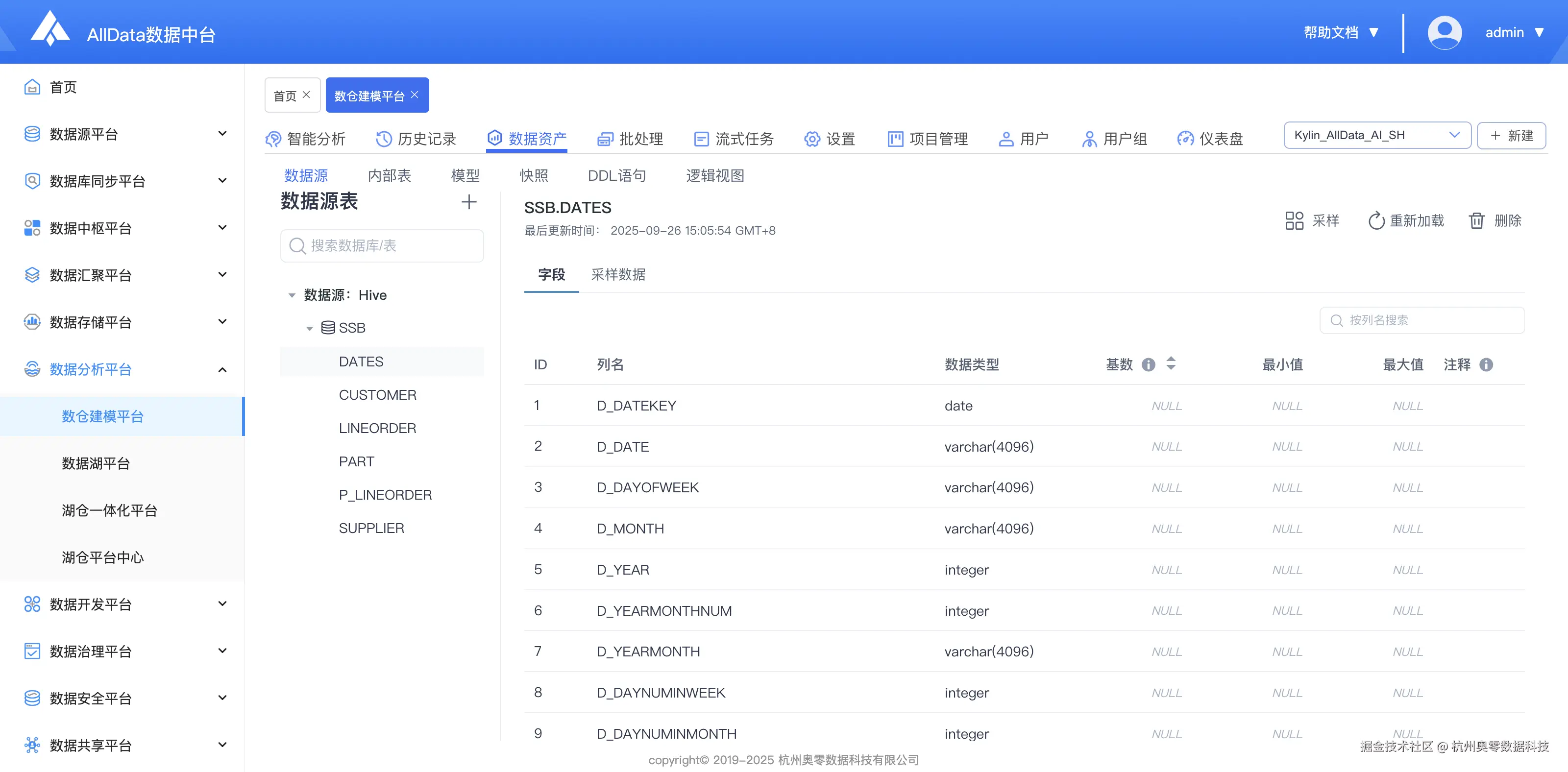展开 Kylin_AllData_AI_SH 项目下拉框

pyautogui.click(x=1455, y=135)
